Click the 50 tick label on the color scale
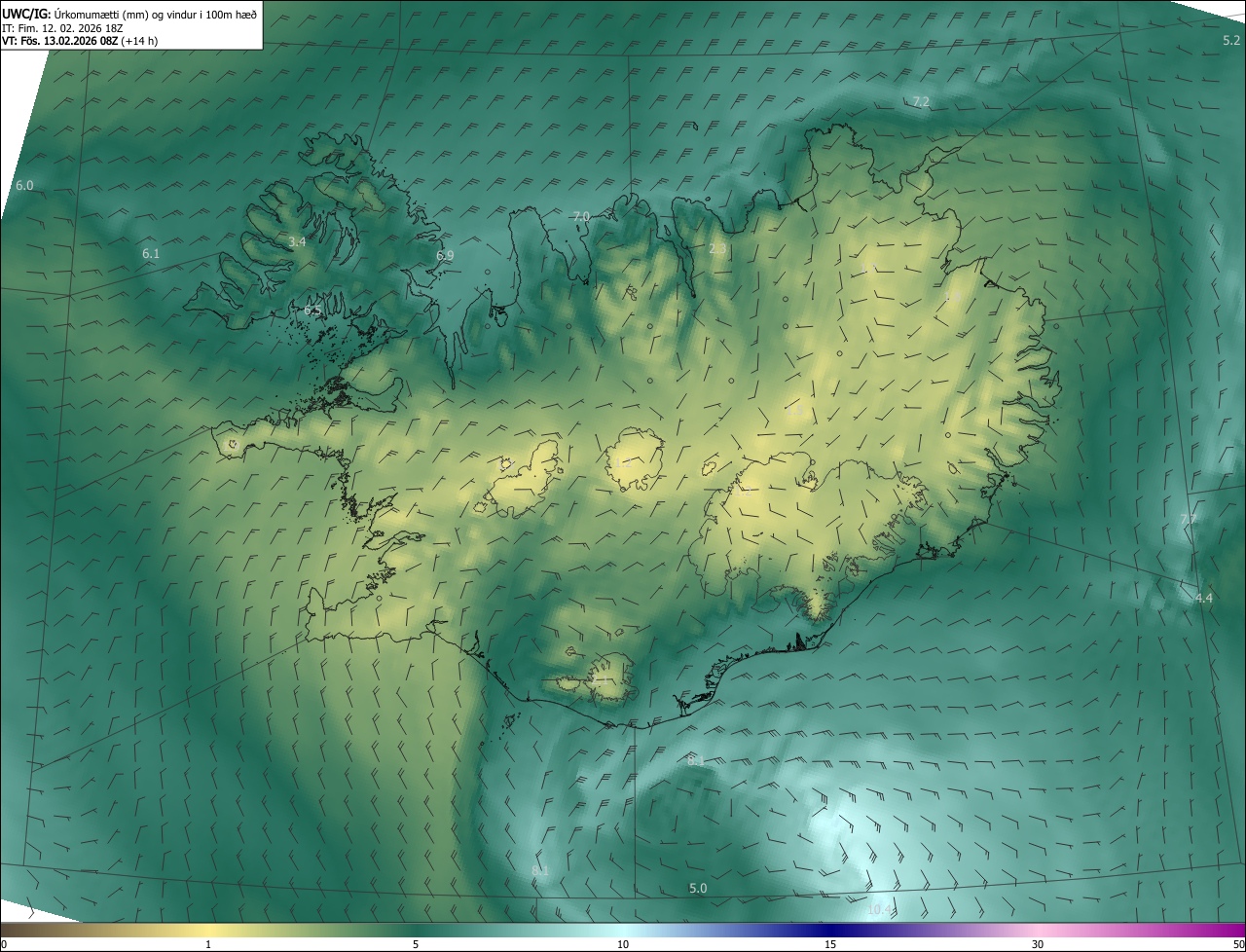The width and height of the screenshot is (1246, 952). tap(1238, 944)
